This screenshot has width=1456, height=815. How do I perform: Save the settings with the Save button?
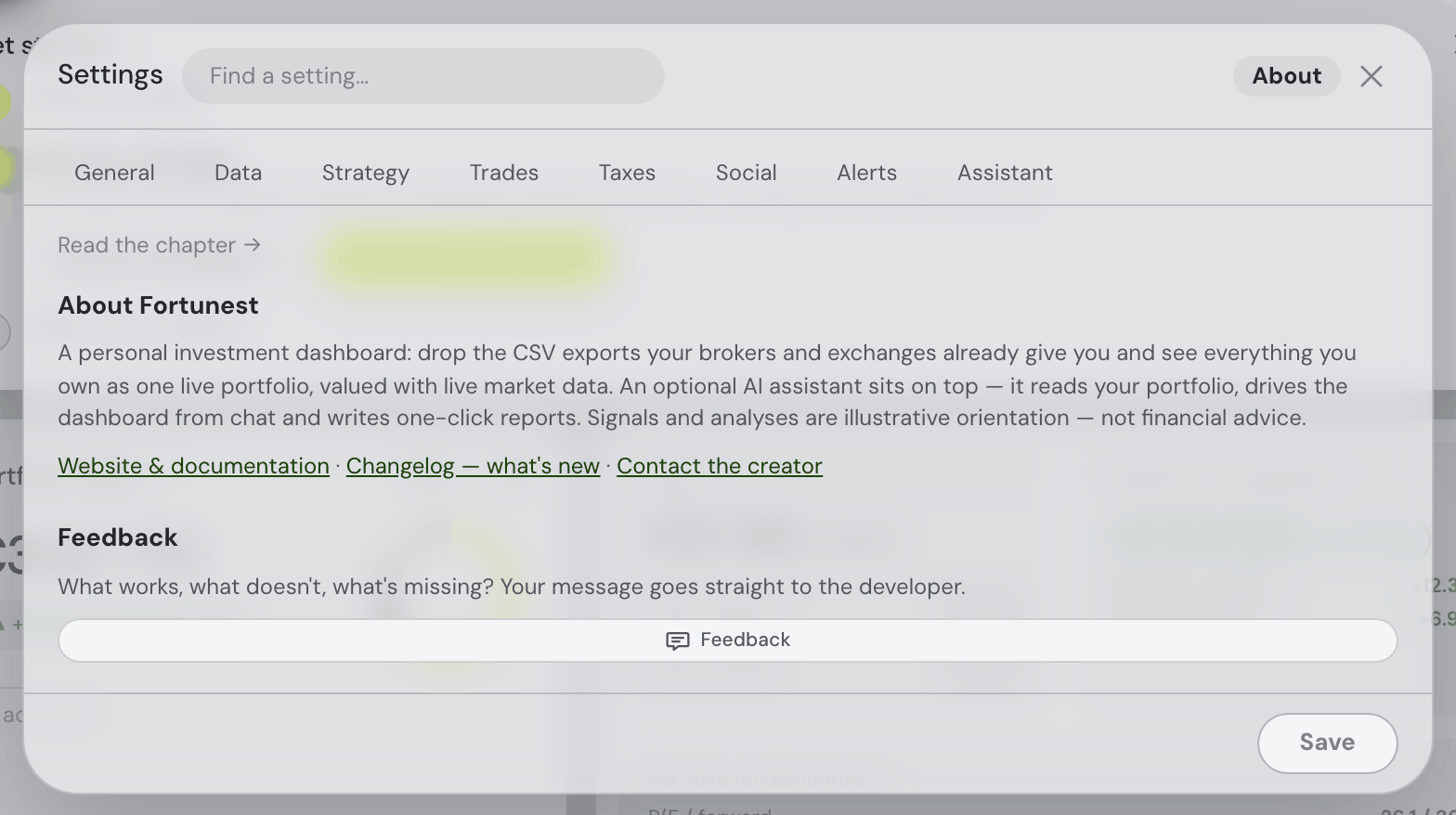click(x=1328, y=743)
